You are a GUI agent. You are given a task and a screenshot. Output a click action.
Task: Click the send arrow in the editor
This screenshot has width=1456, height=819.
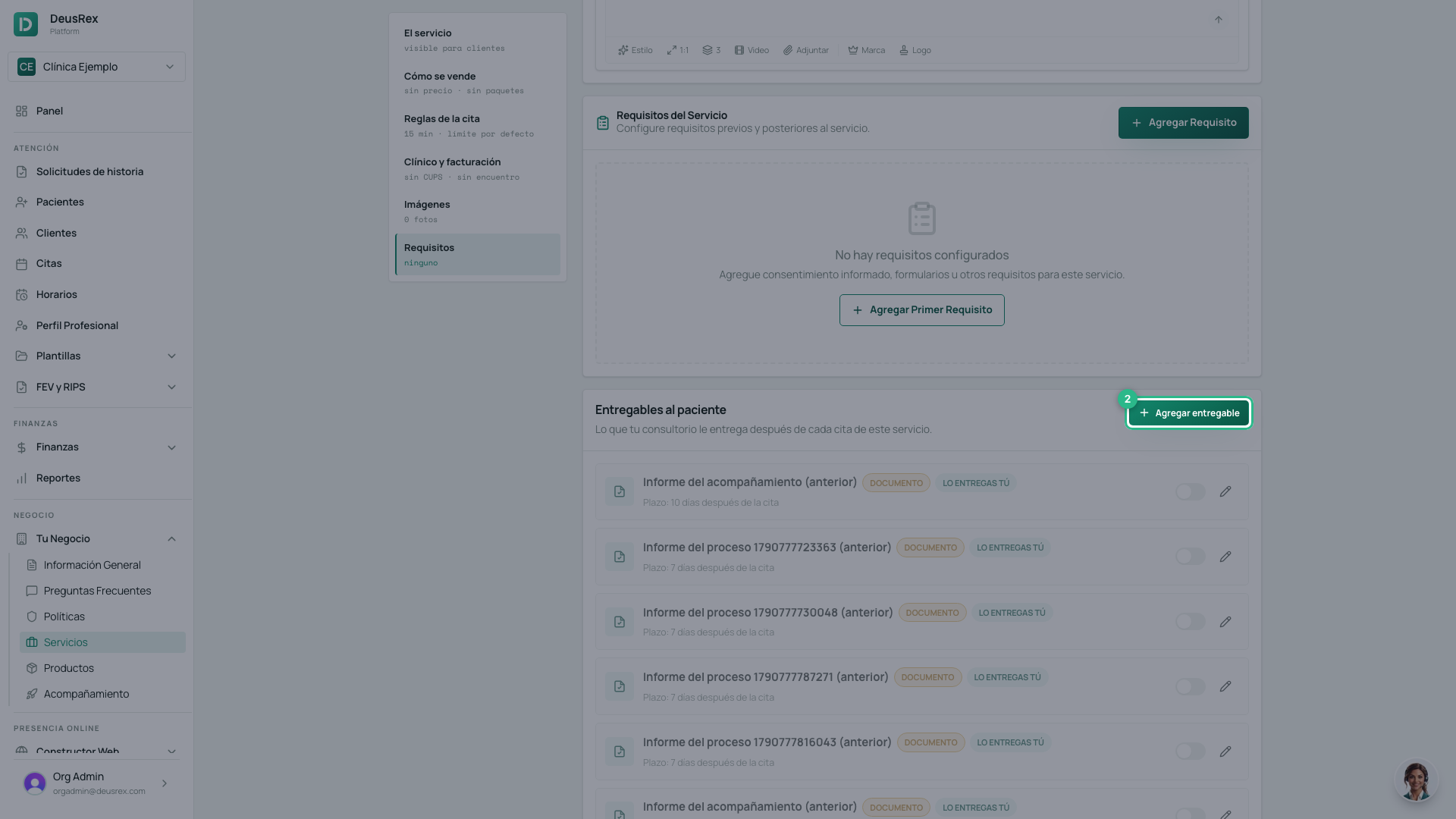[x=1219, y=20]
